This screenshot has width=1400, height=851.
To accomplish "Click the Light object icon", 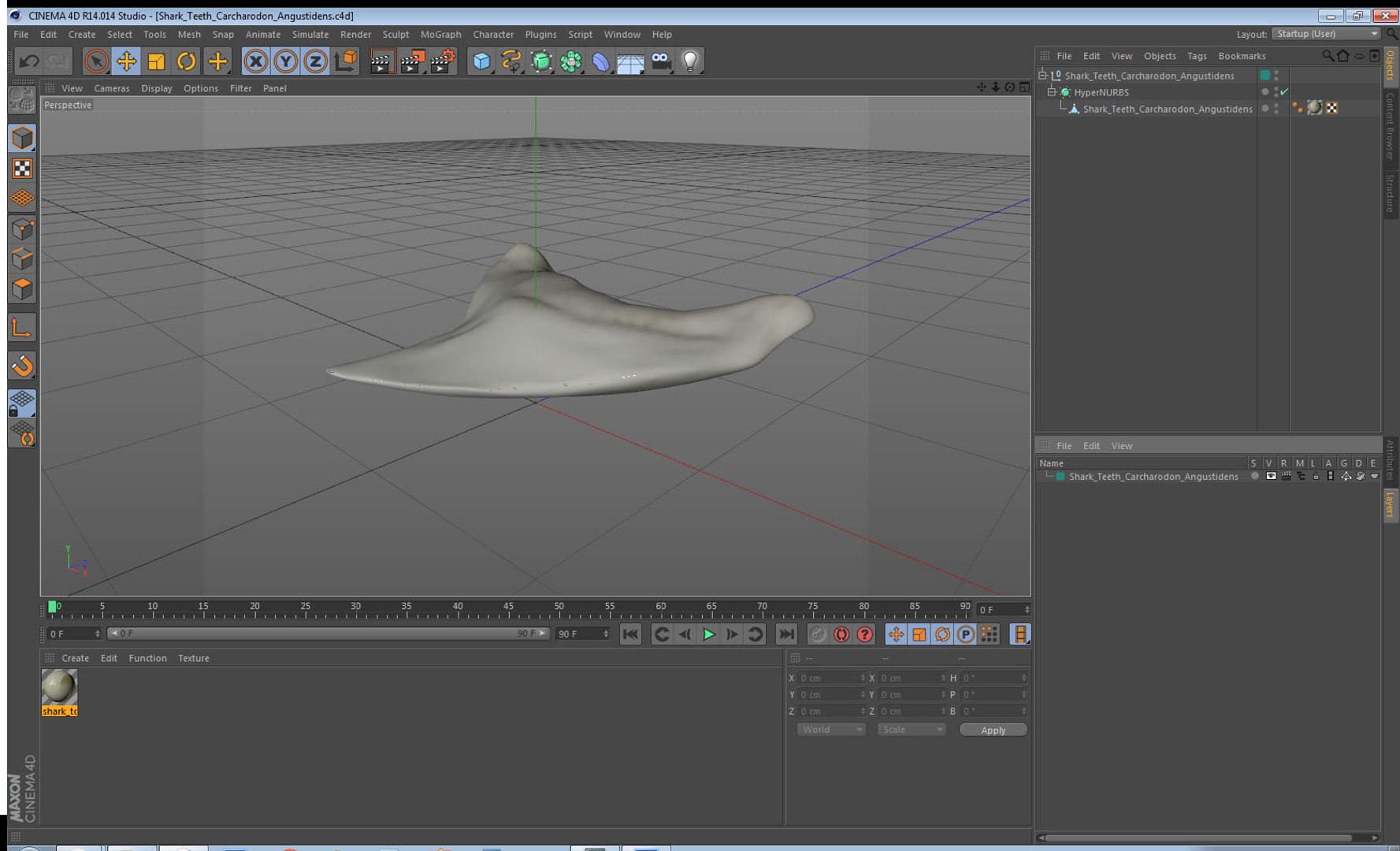I will pyautogui.click(x=690, y=61).
